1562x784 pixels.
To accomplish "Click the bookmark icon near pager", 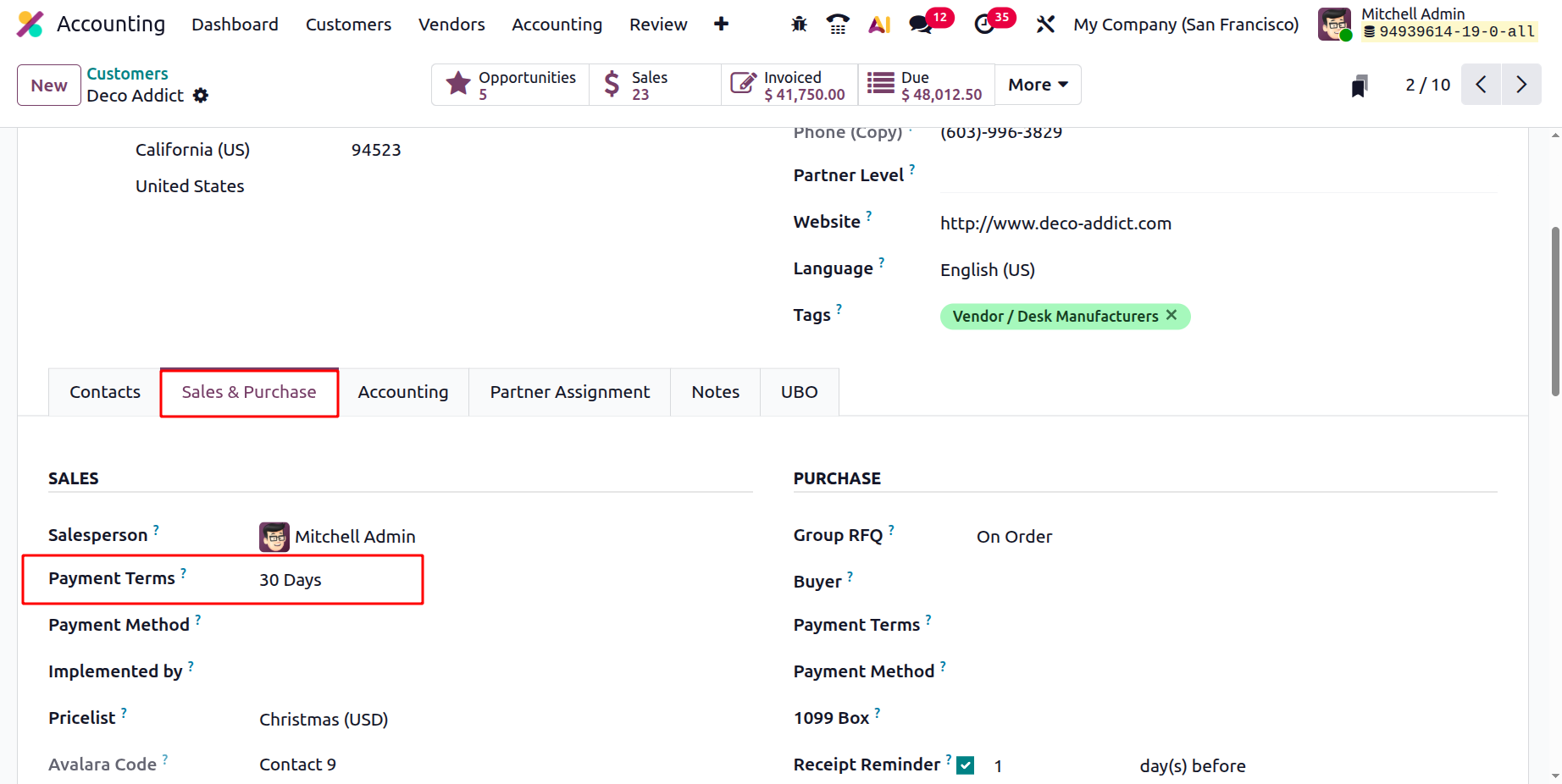I will (1360, 86).
